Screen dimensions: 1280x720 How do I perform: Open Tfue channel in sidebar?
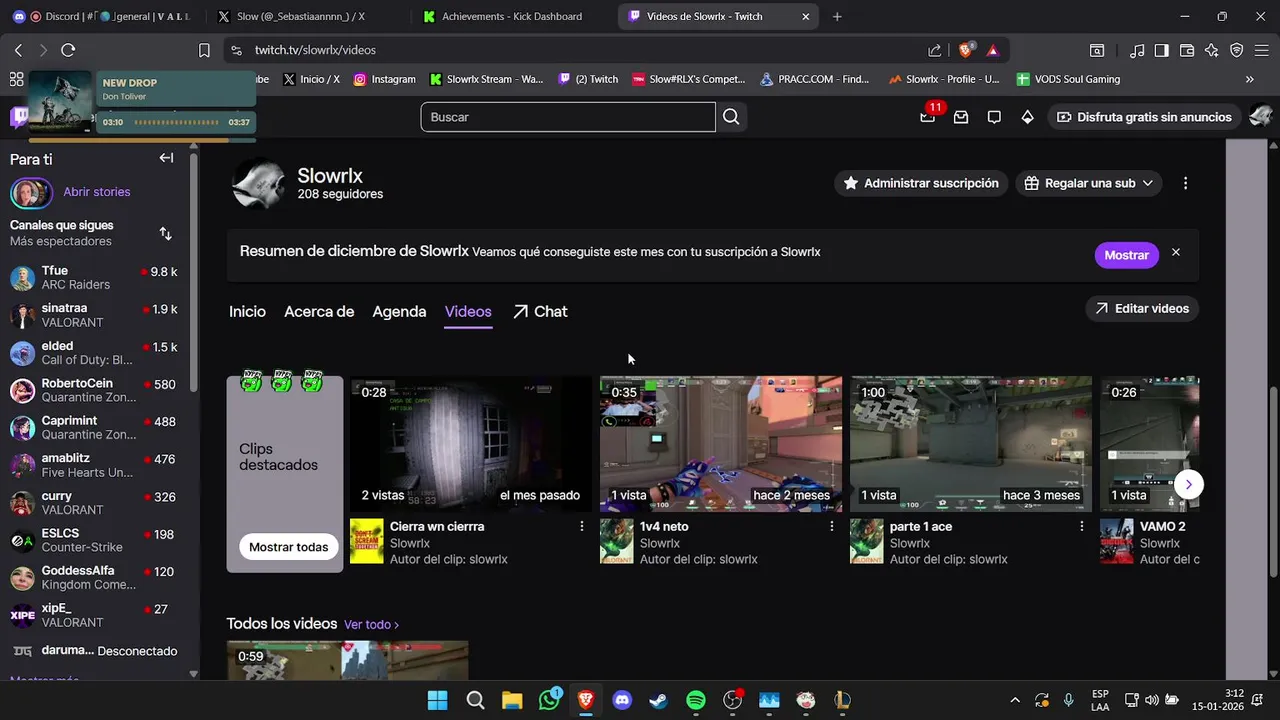[x=94, y=277]
